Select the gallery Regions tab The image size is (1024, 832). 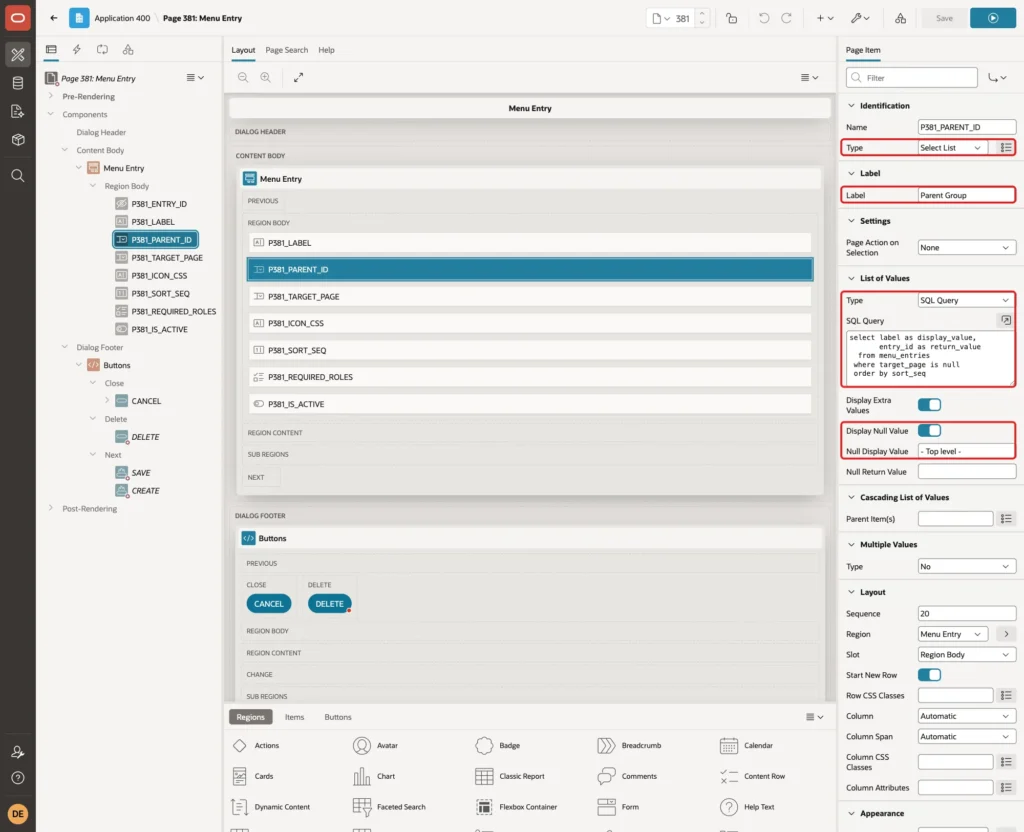(x=250, y=717)
